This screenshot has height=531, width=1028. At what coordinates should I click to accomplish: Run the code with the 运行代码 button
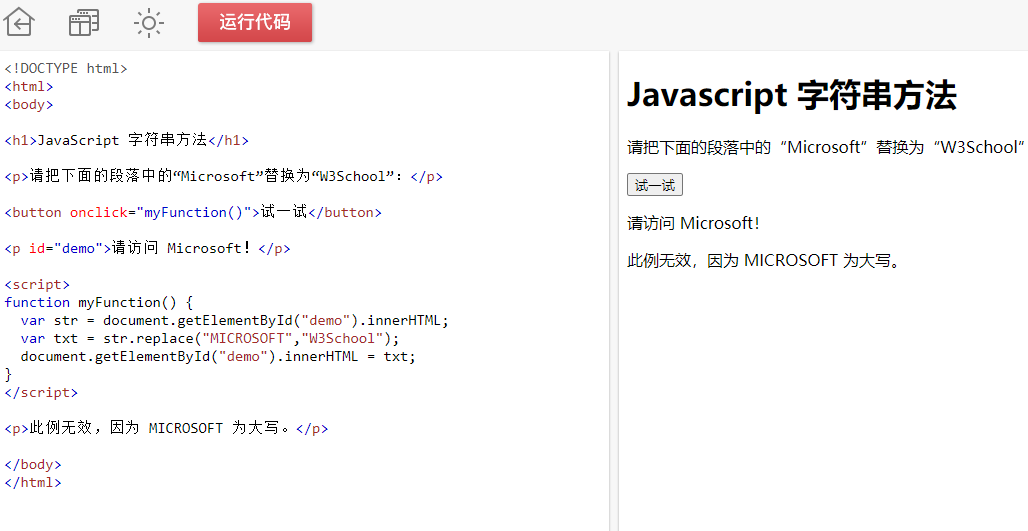255,22
